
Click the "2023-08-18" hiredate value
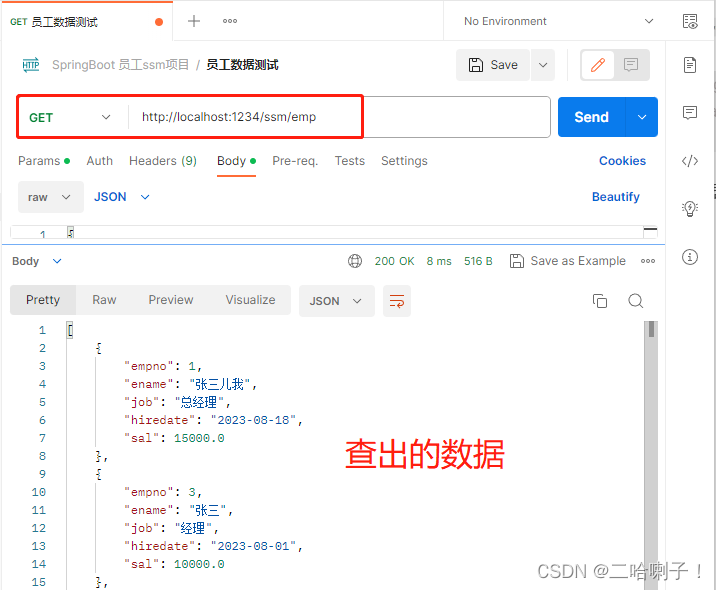coord(253,420)
